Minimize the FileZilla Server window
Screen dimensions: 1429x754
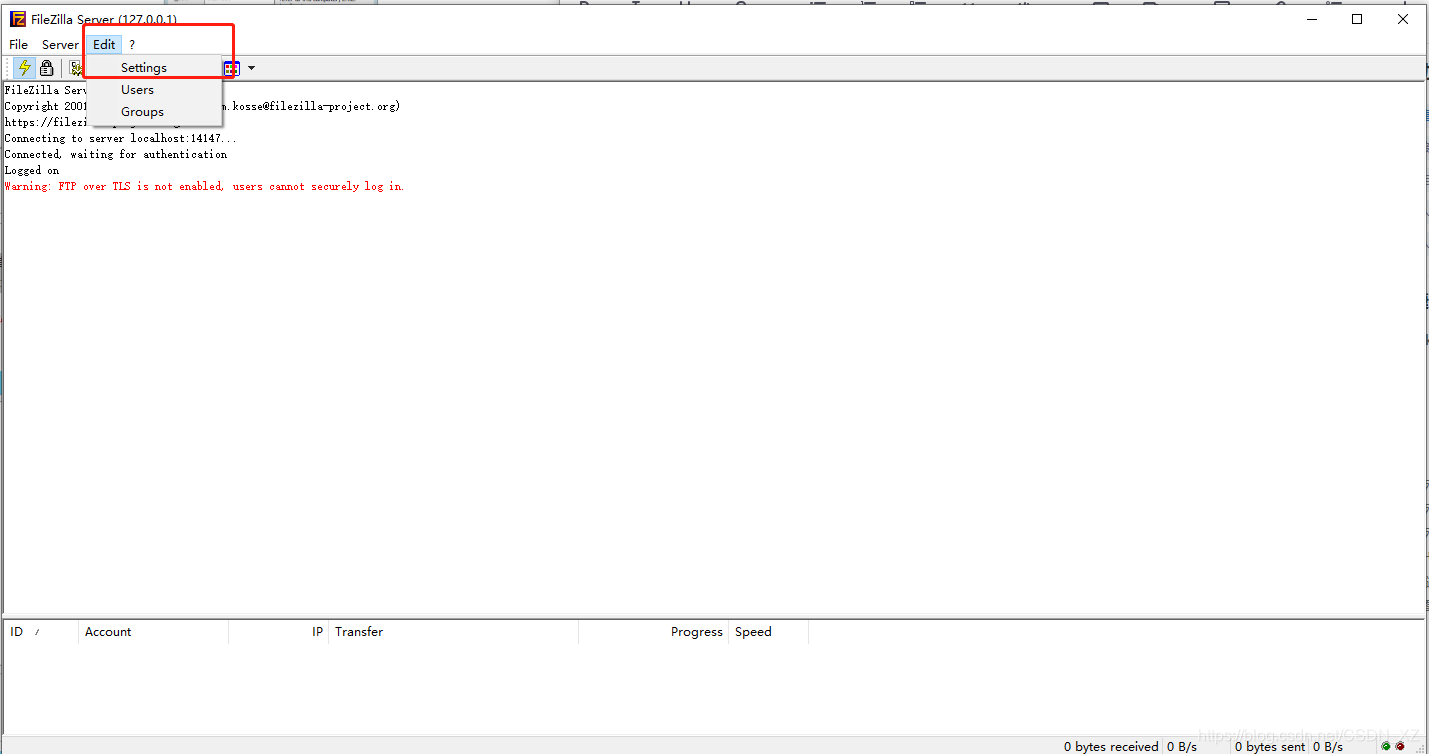click(x=1311, y=19)
